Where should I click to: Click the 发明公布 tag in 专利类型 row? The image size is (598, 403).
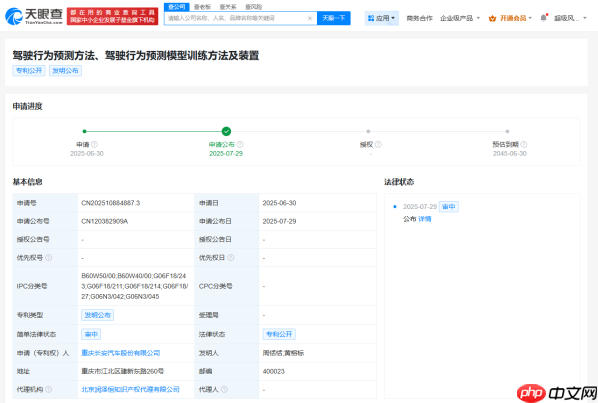[98, 315]
